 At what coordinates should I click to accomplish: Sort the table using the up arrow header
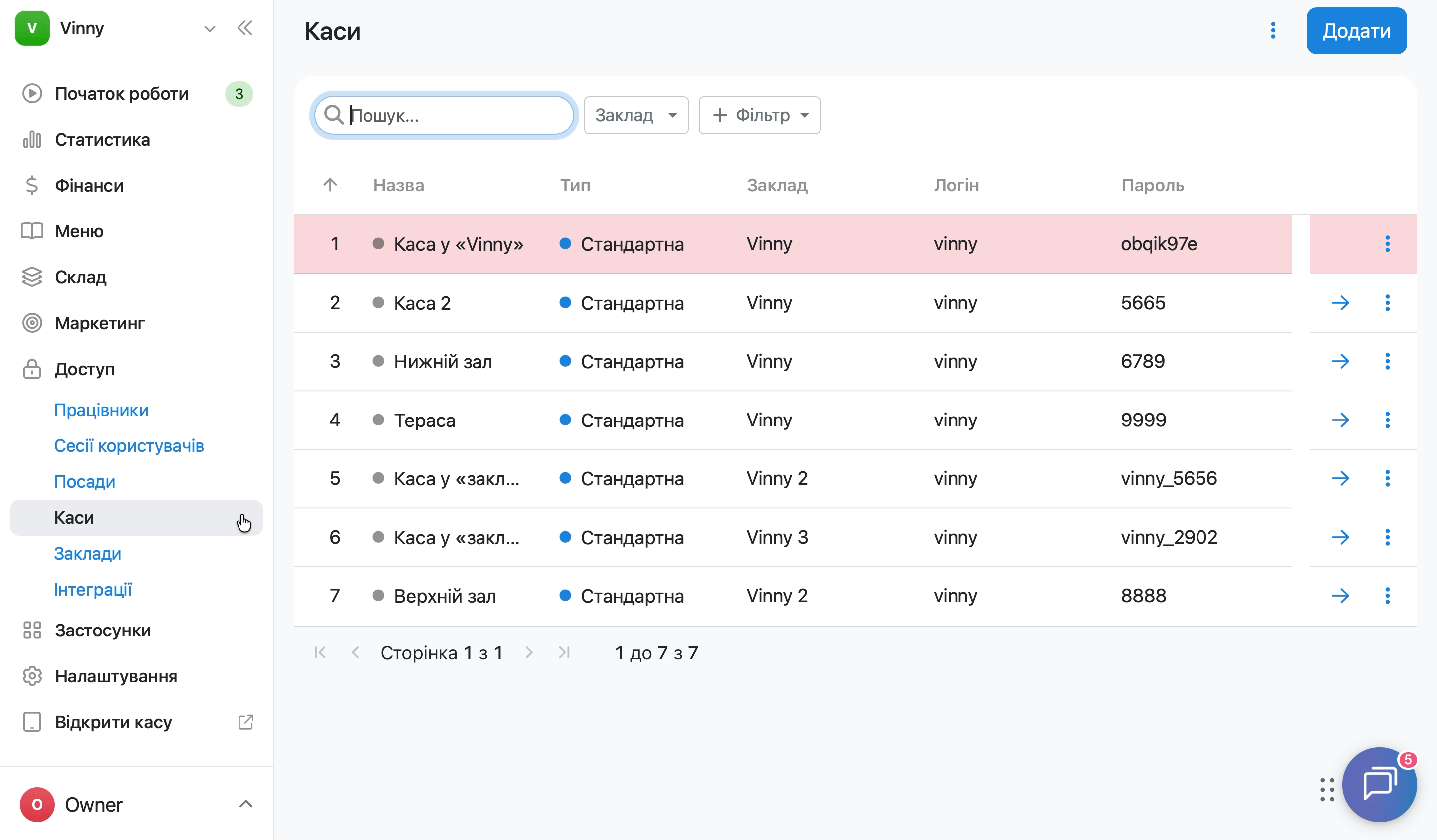coord(330,185)
